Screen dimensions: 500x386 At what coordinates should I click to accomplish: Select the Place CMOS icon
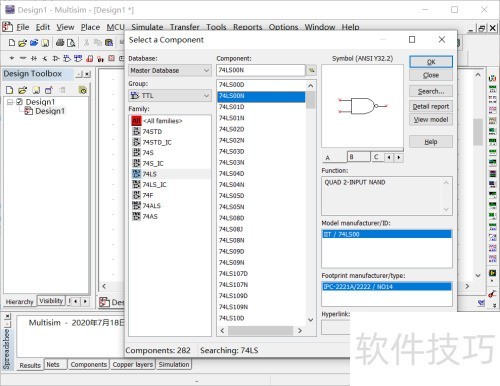pyautogui.click(x=78, y=59)
